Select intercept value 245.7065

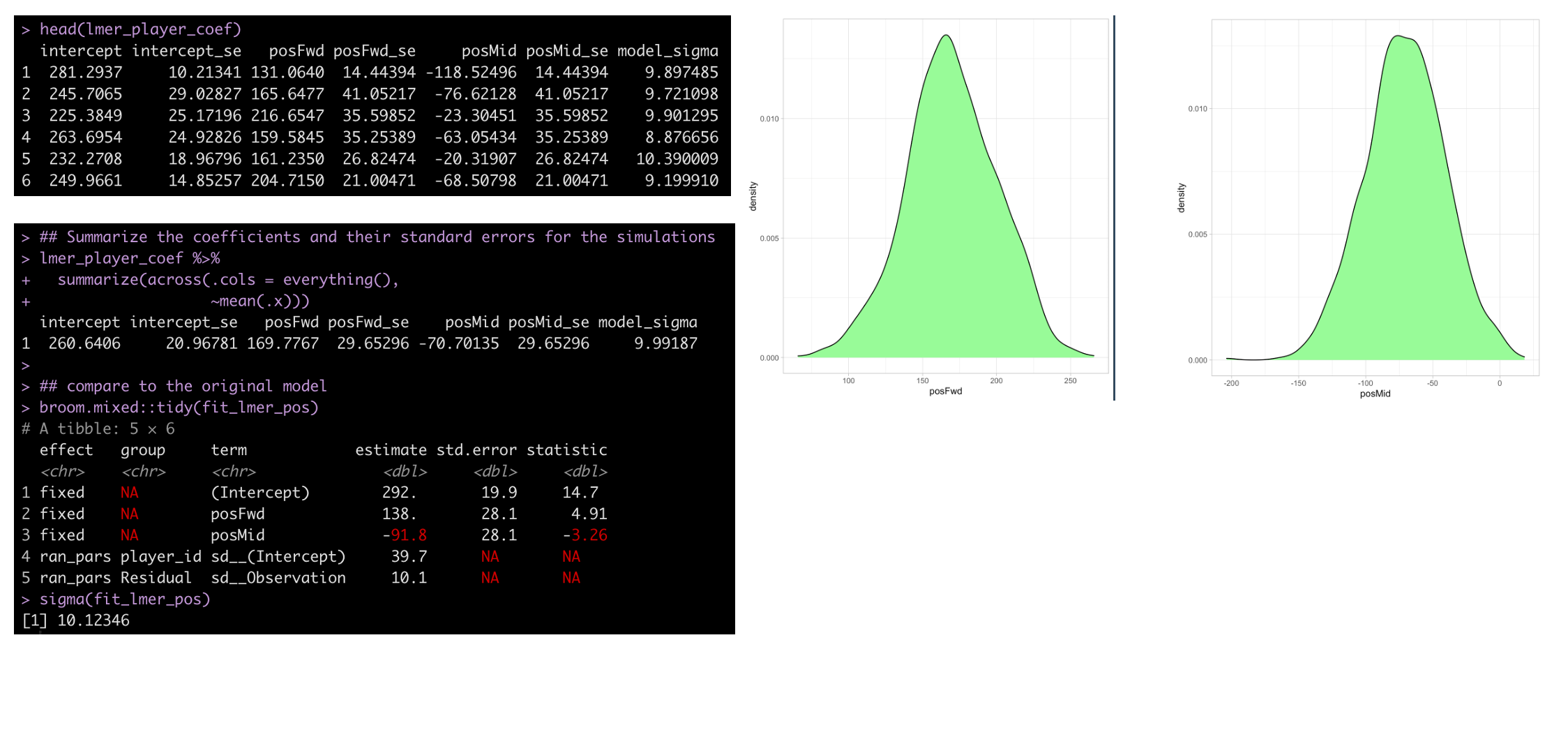pyautogui.click(x=86, y=94)
